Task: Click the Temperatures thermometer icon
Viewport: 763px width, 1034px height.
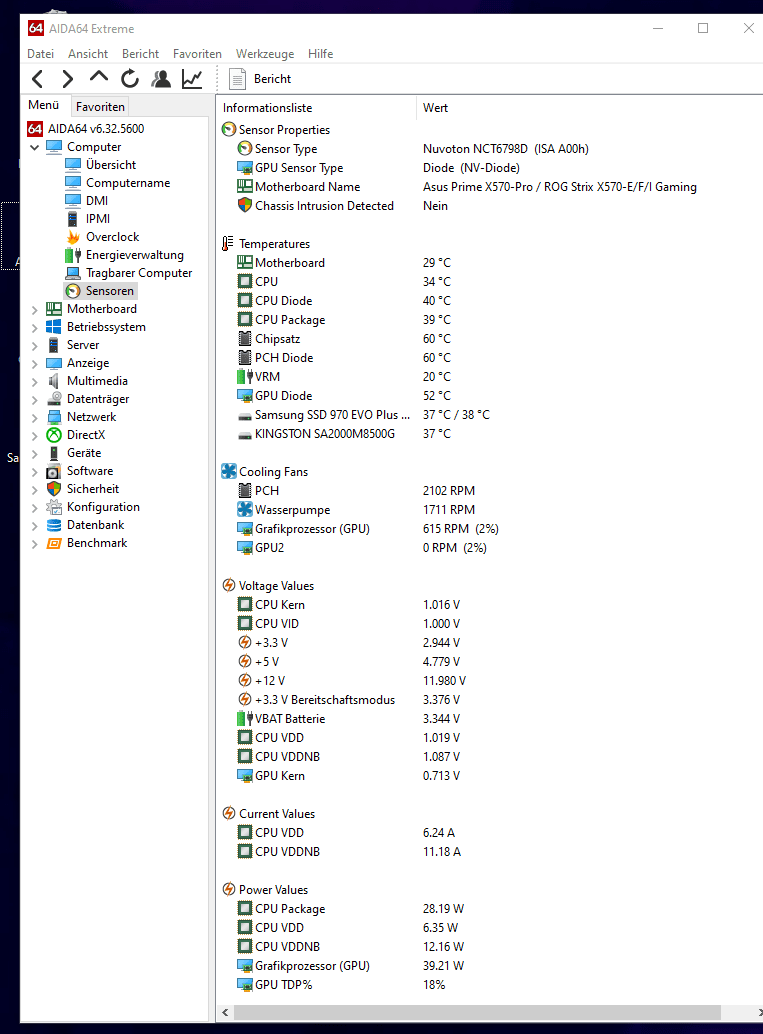Action: point(228,243)
